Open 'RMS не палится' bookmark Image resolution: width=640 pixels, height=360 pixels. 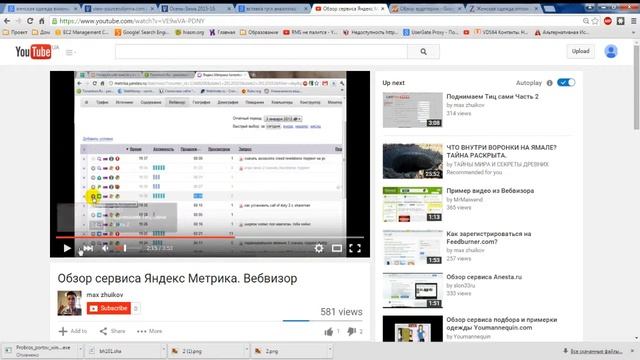pos(310,32)
